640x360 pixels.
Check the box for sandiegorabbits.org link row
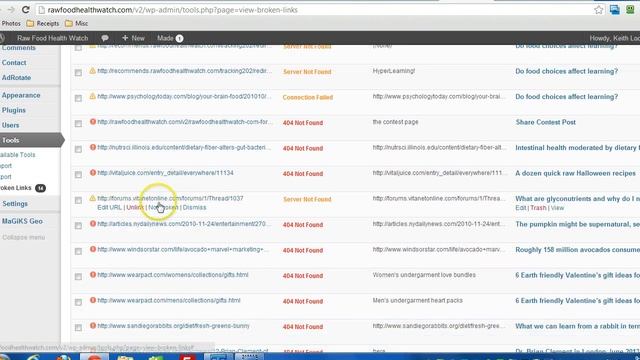tap(78, 328)
